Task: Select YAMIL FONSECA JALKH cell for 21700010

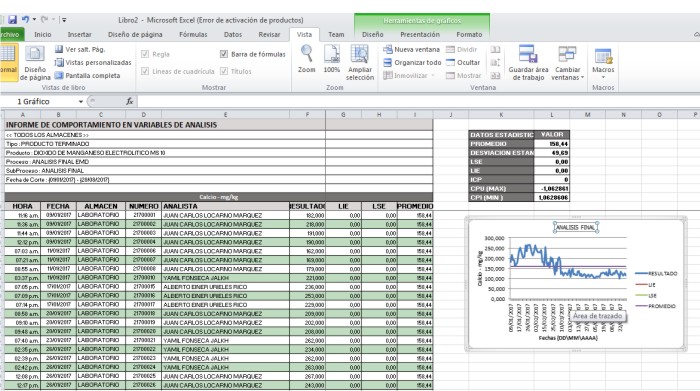Action: (225, 278)
